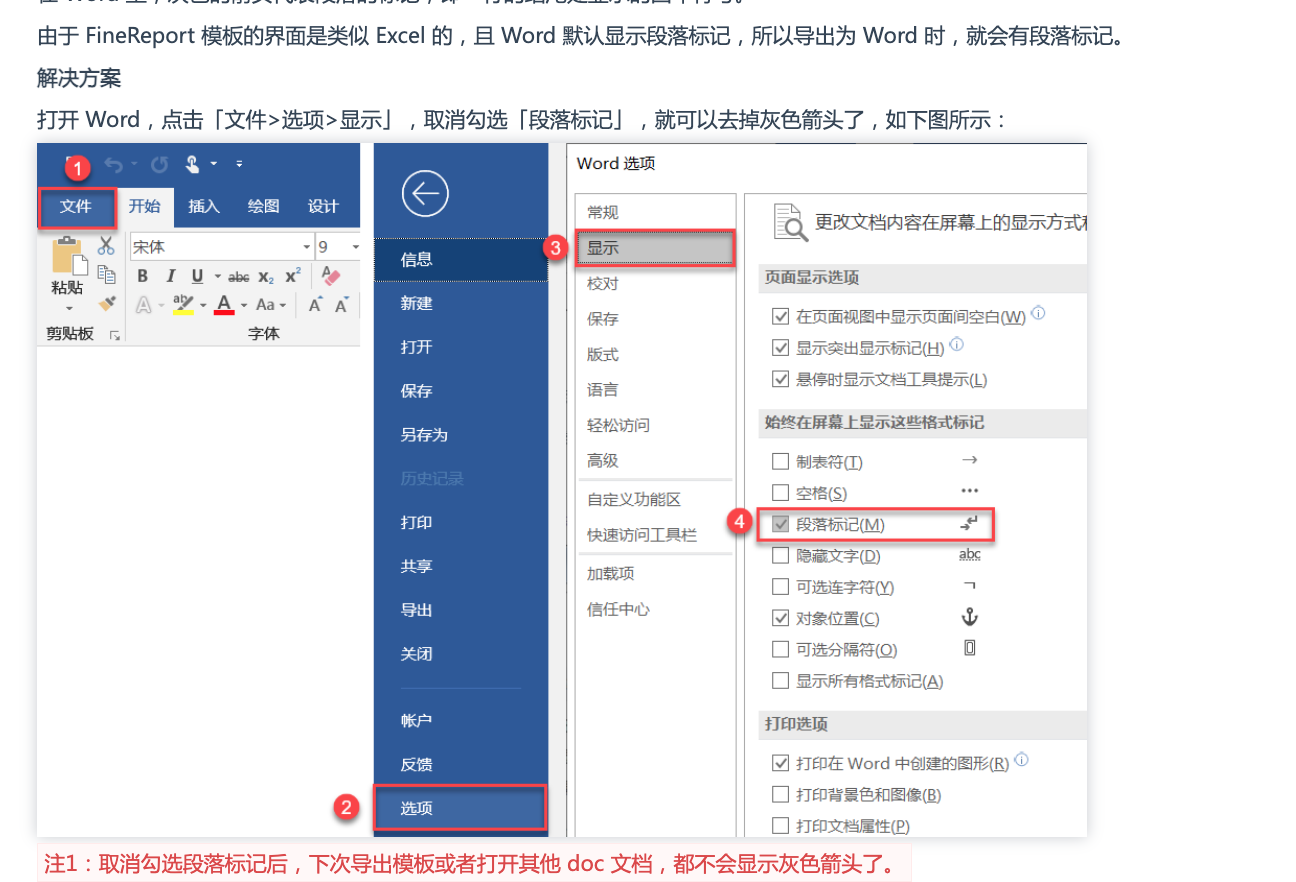The width and height of the screenshot is (1296, 882).
Task: Select 保存 in the blue backstage menu
Action: (x=461, y=391)
